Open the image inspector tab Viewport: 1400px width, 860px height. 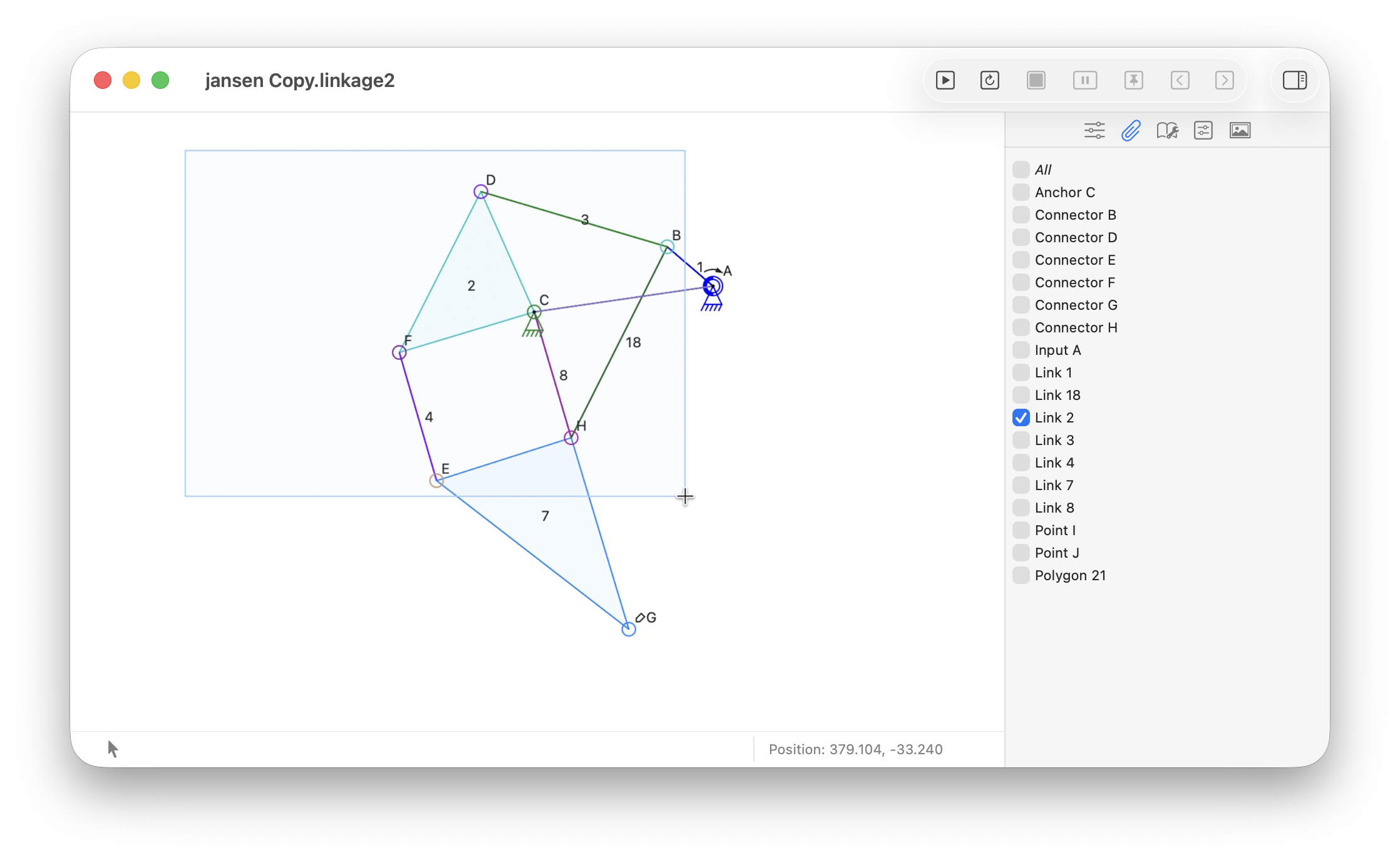point(1240,130)
